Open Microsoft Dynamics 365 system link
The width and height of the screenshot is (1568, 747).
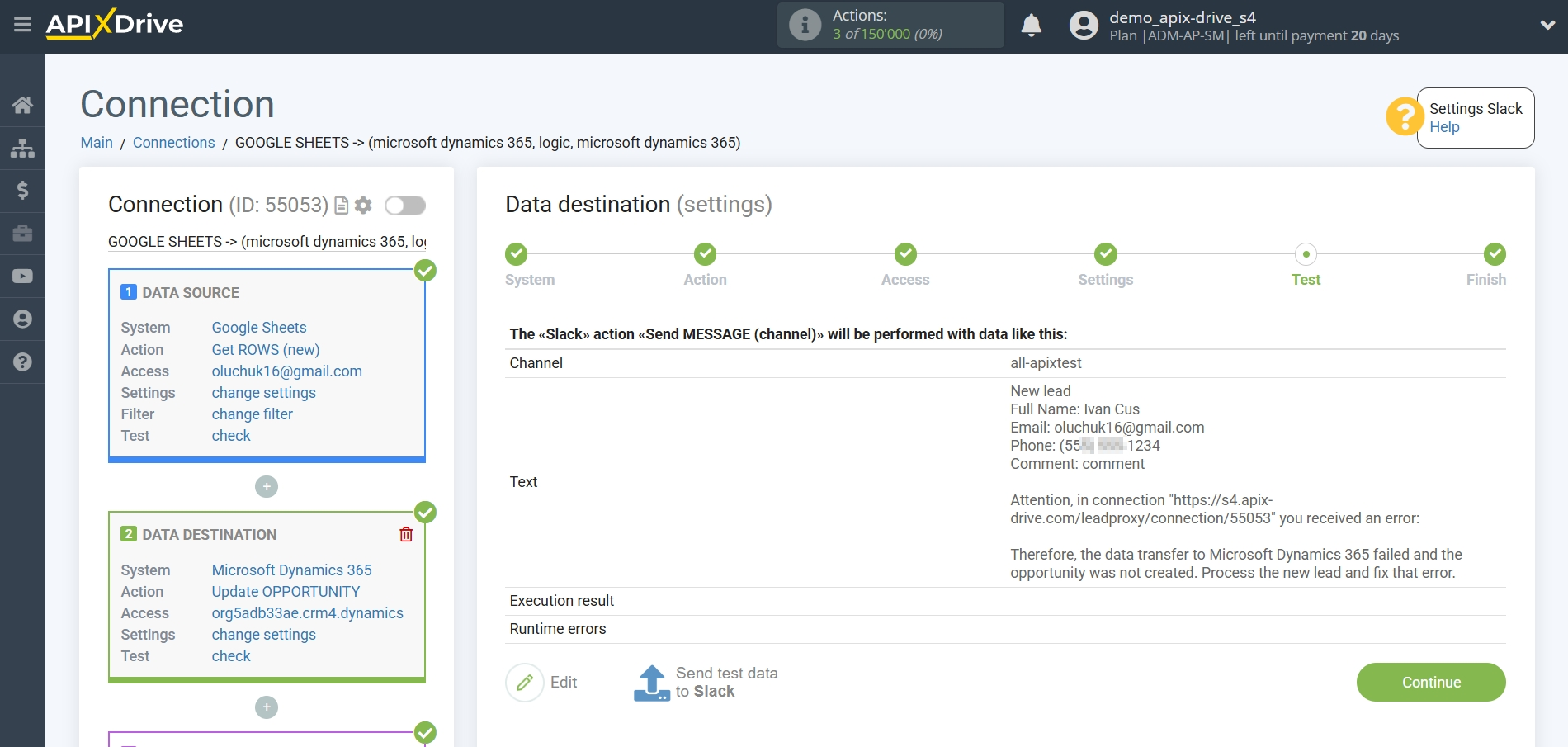pyautogui.click(x=292, y=570)
